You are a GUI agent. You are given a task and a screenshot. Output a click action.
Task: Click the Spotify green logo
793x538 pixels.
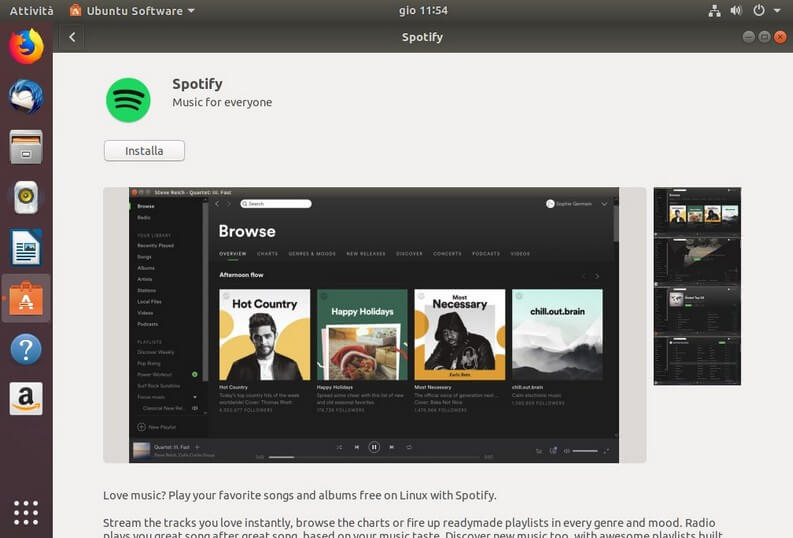pyautogui.click(x=128, y=100)
